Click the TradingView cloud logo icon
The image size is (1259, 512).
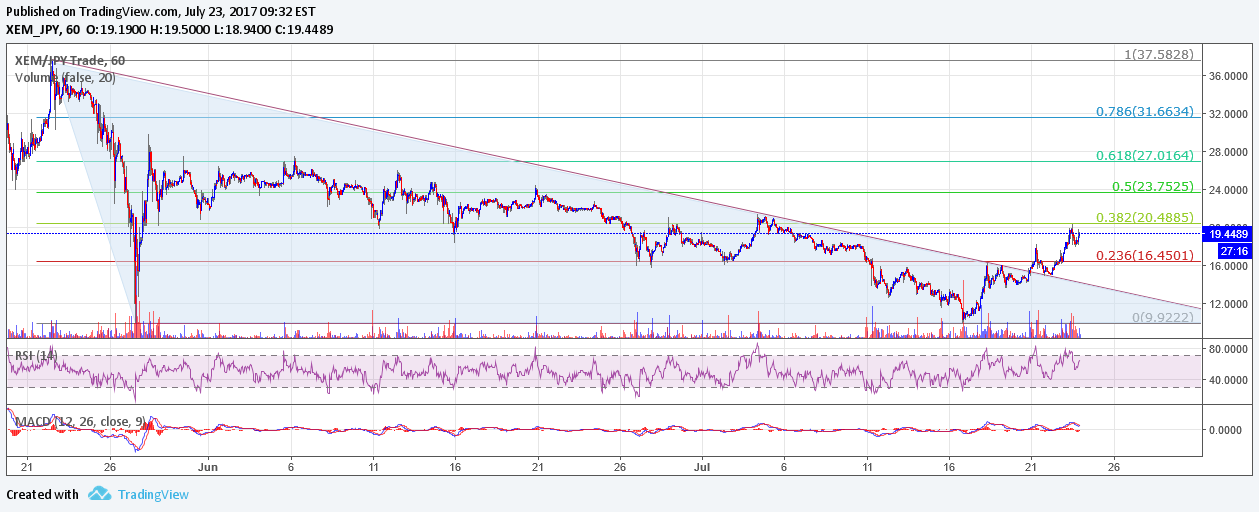[99, 494]
